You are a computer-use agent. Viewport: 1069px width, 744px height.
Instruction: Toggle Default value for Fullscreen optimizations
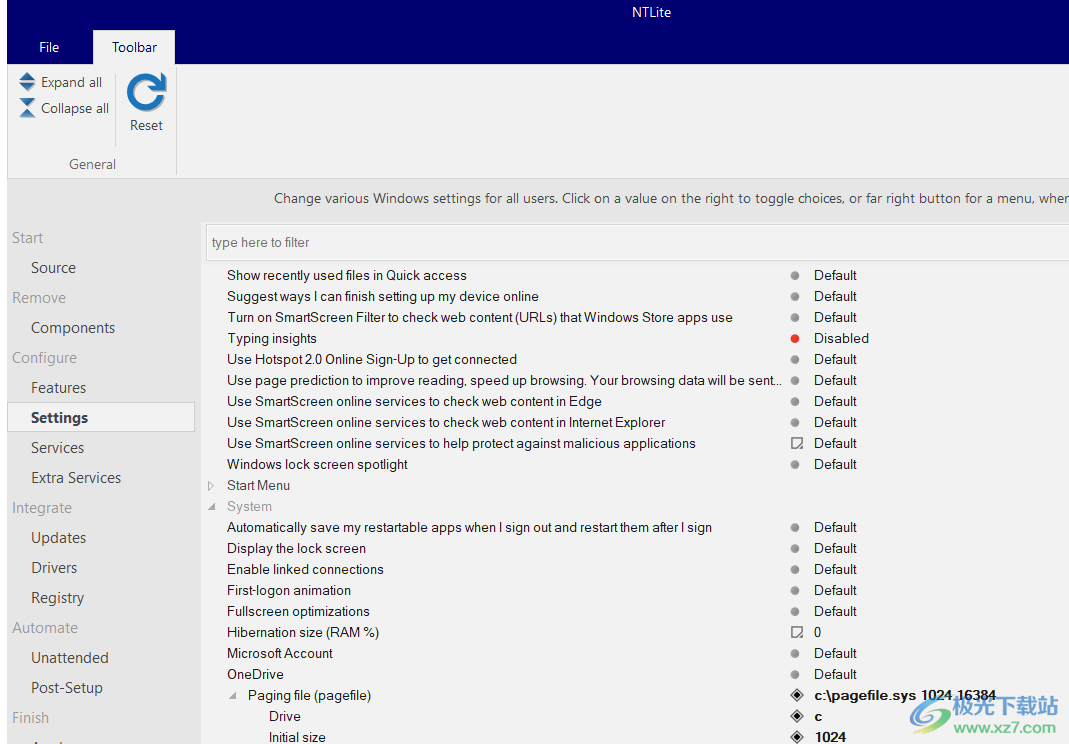(x=835, y=612)
